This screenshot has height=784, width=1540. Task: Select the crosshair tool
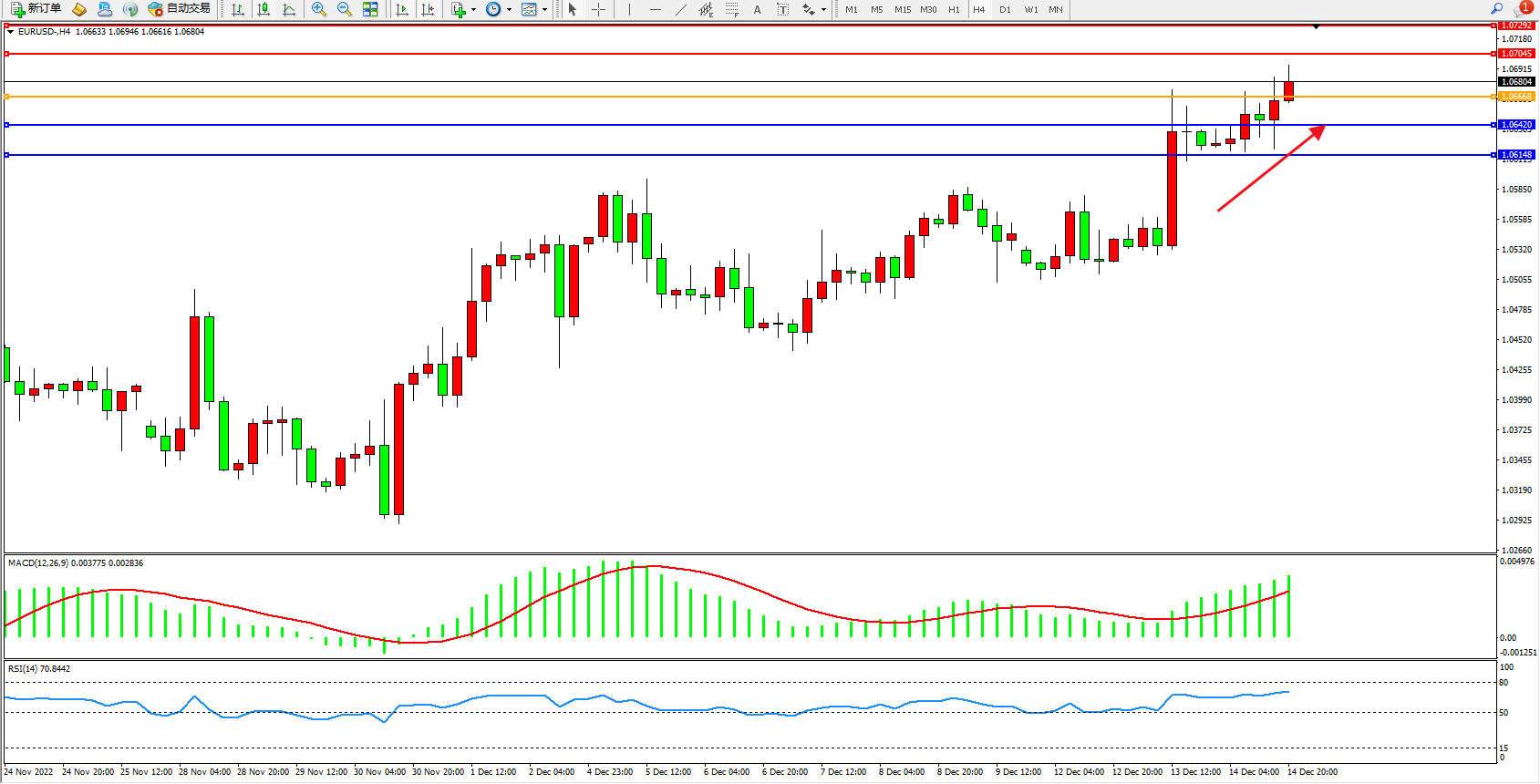click(598, 9)
